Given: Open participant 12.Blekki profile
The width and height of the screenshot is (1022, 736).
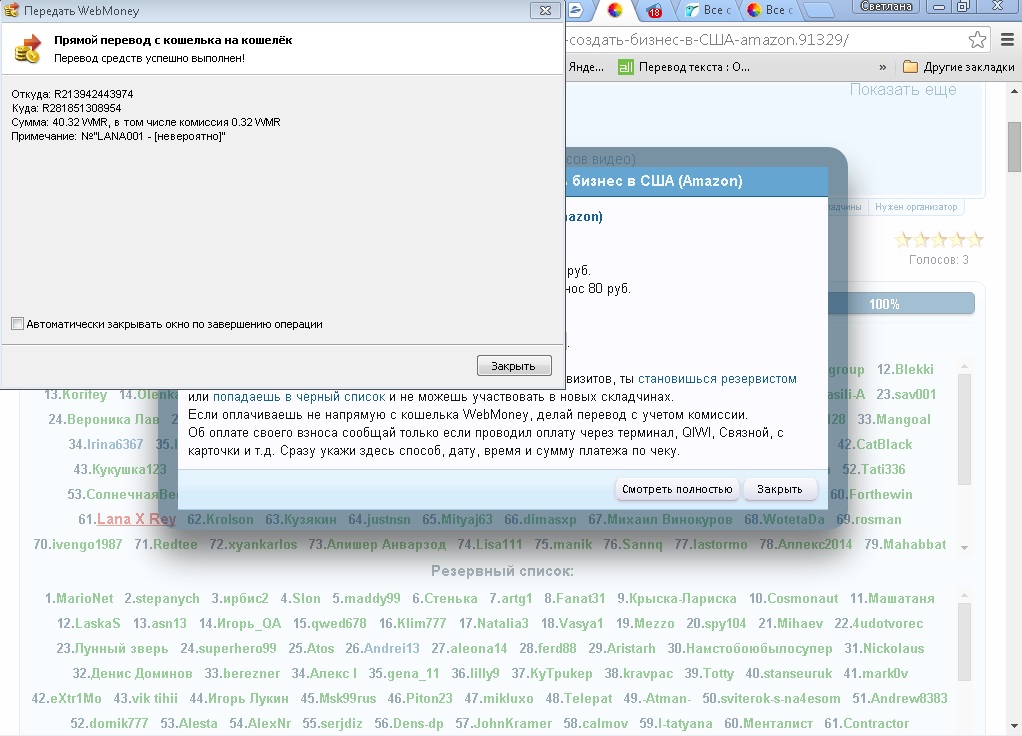Looking at the screenshot, I should 905,369.
